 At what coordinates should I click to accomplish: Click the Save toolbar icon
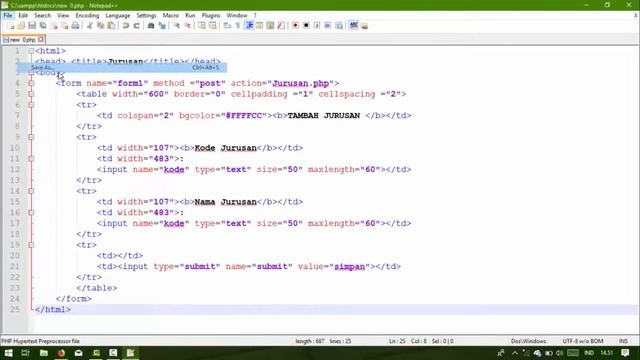[32, 26]
